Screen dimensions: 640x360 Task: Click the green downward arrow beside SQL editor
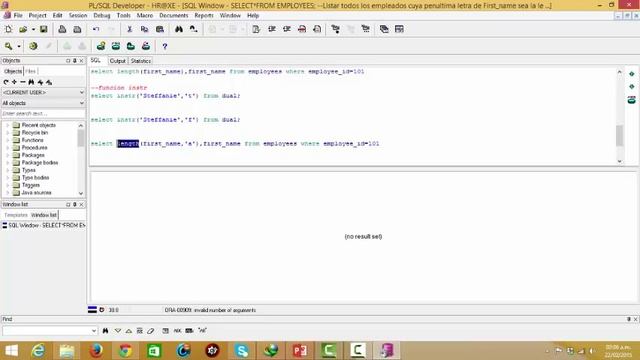point(631,87)
